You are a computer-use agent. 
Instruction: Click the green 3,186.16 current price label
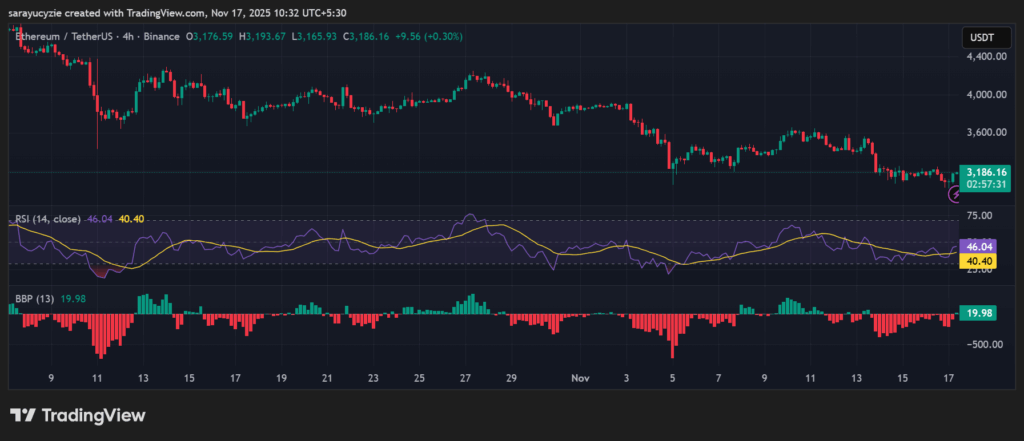pyautogui.click(x=979, y=172)
